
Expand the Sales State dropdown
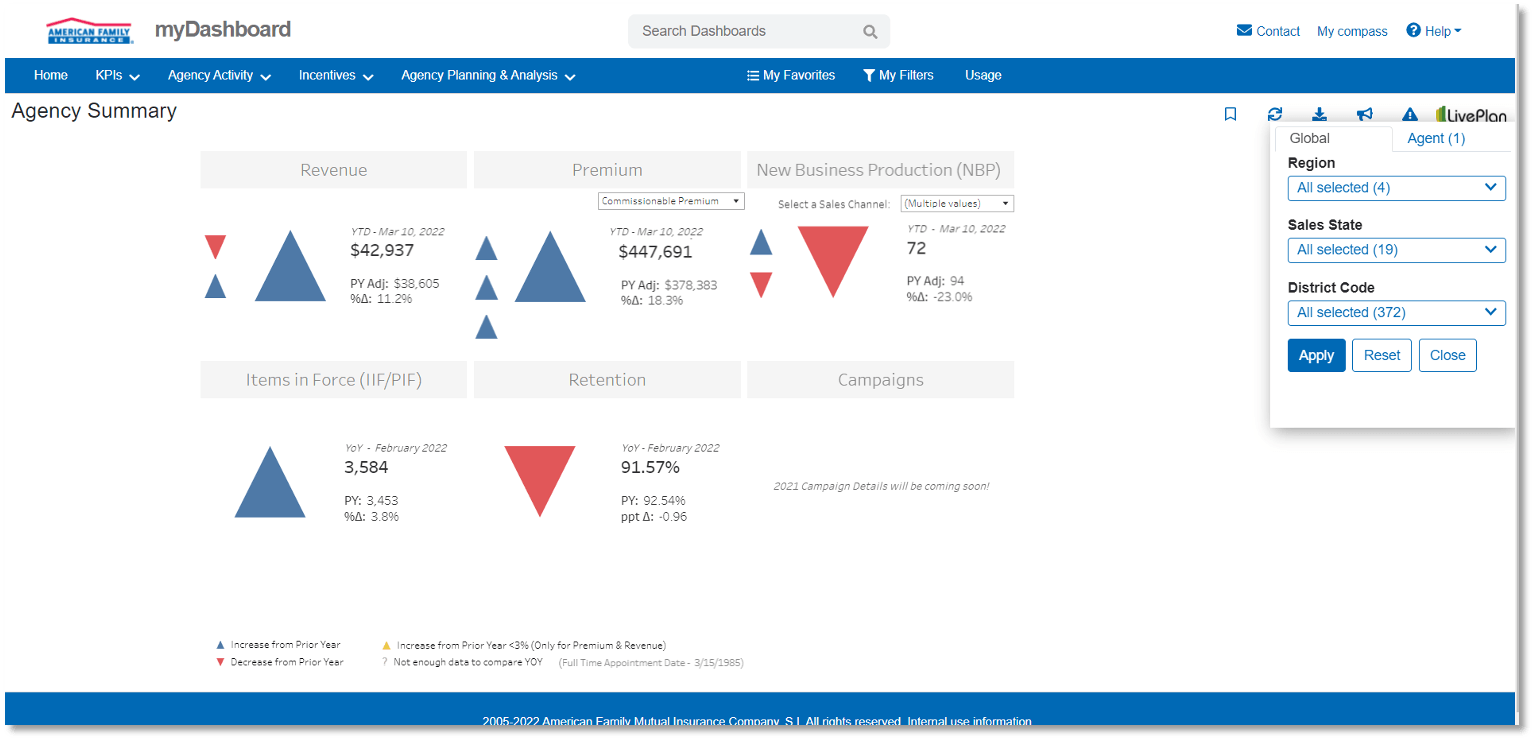click(1396, 250)
